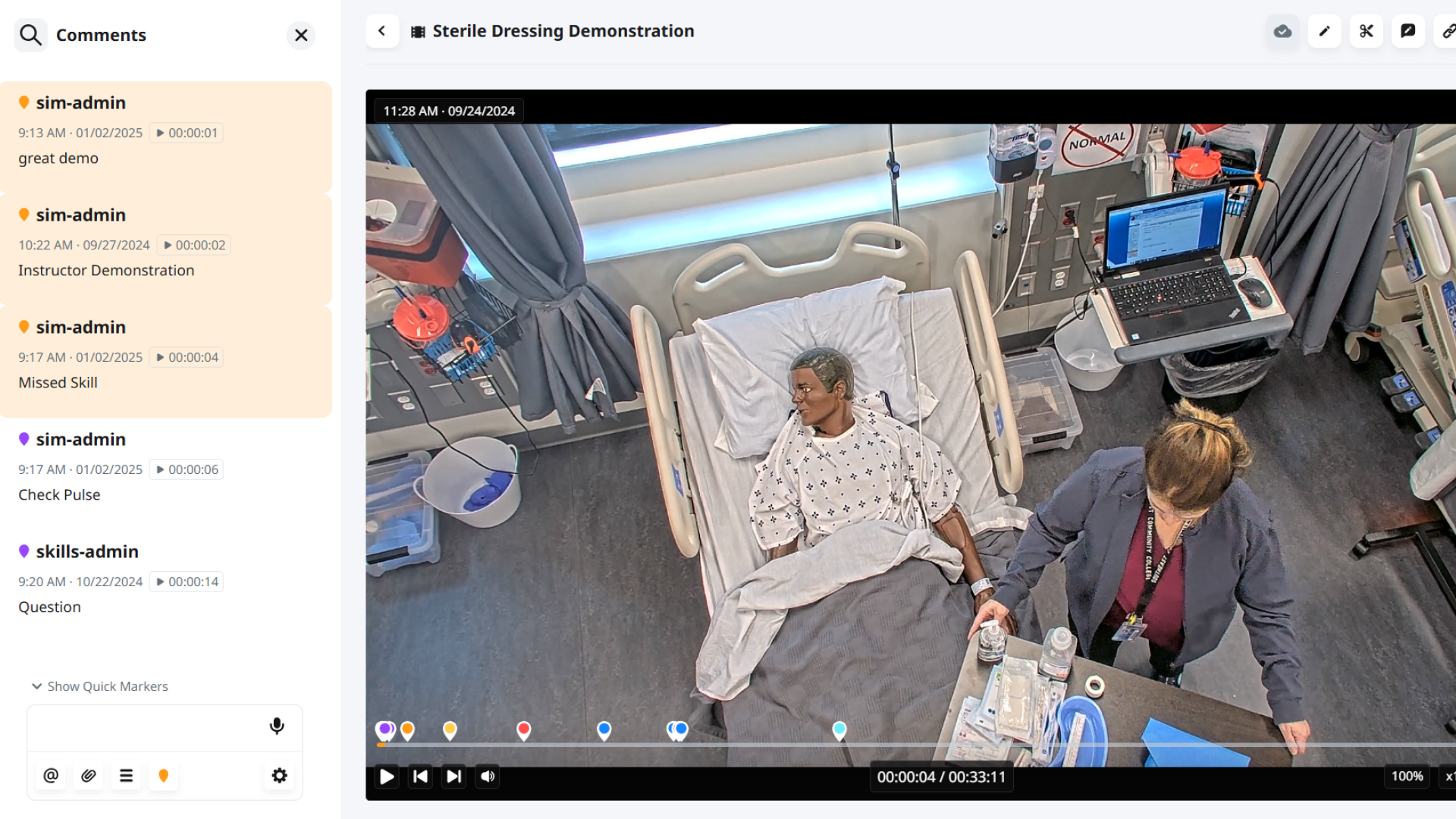Skip to previous marker

point(420,777)
